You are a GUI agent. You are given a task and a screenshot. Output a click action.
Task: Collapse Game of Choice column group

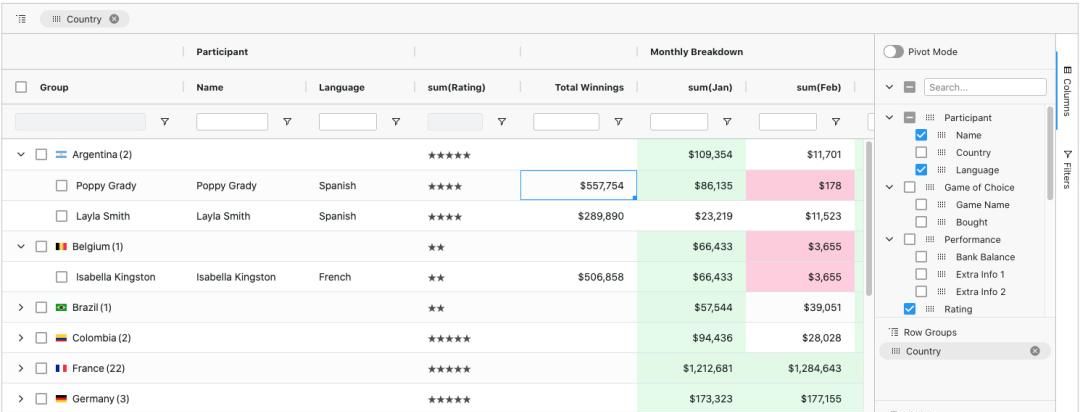point(891,187)
